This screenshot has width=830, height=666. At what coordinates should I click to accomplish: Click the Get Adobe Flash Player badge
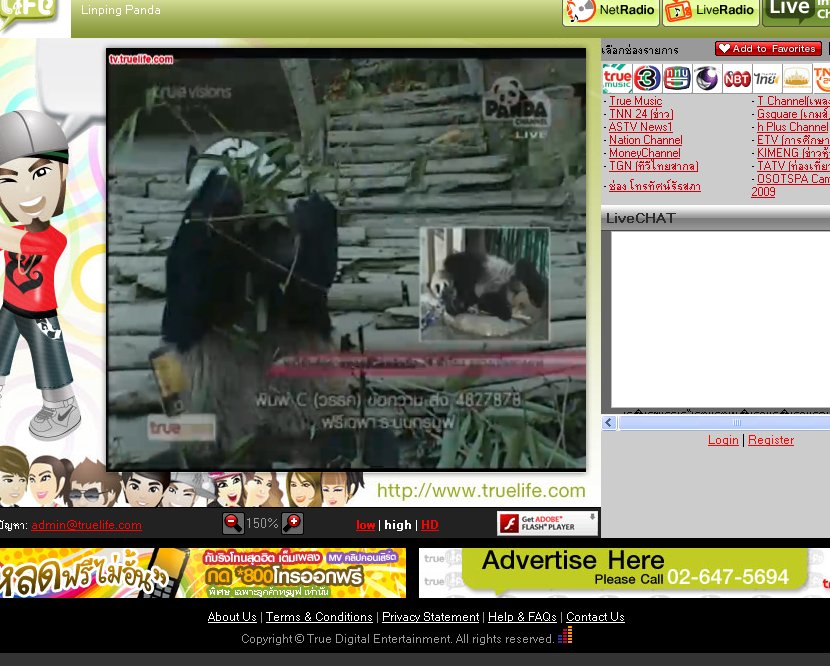click(547, 524)
